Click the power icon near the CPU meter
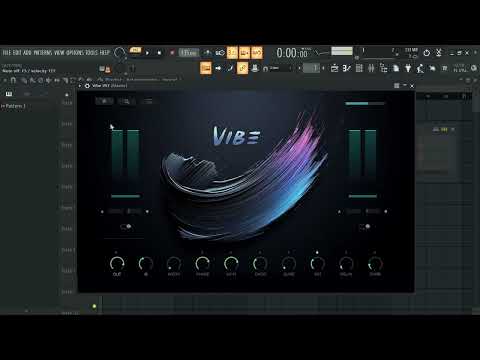Viewport: 480px width, 360px height. (x=426, y=53)
